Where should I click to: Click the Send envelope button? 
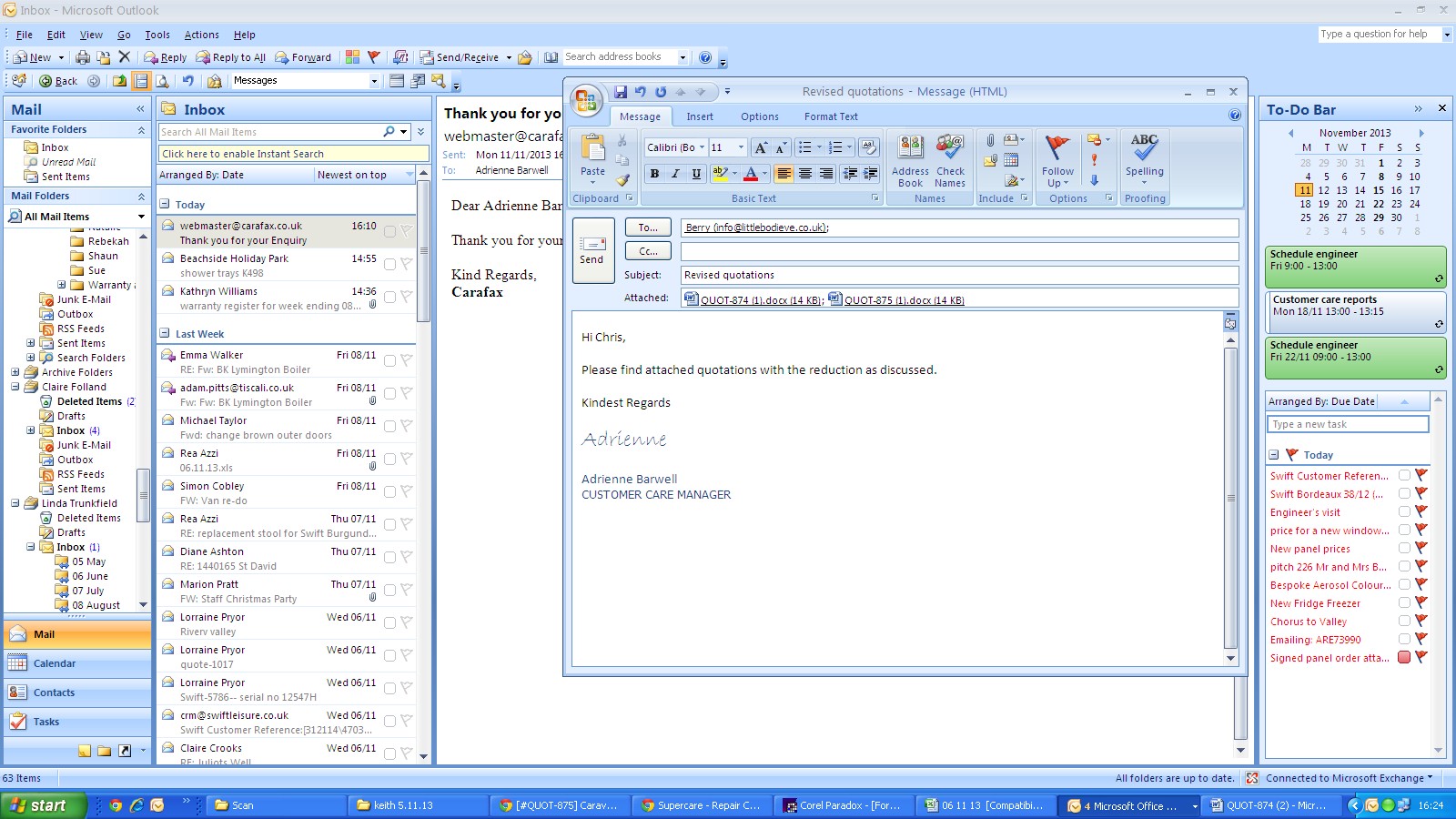pyautogui.click(x=592, y=250)
